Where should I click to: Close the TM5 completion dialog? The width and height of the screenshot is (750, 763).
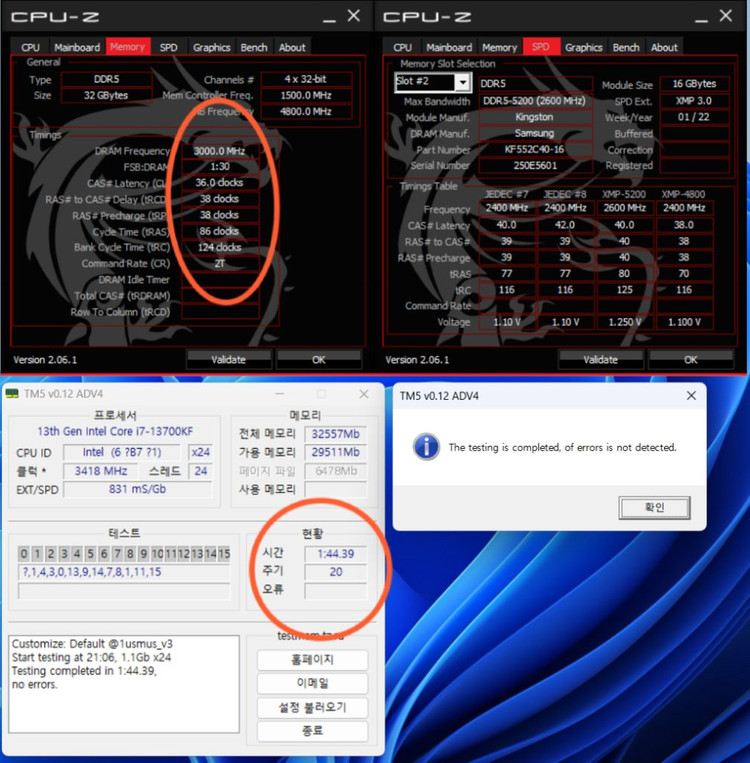coord(691,396)
